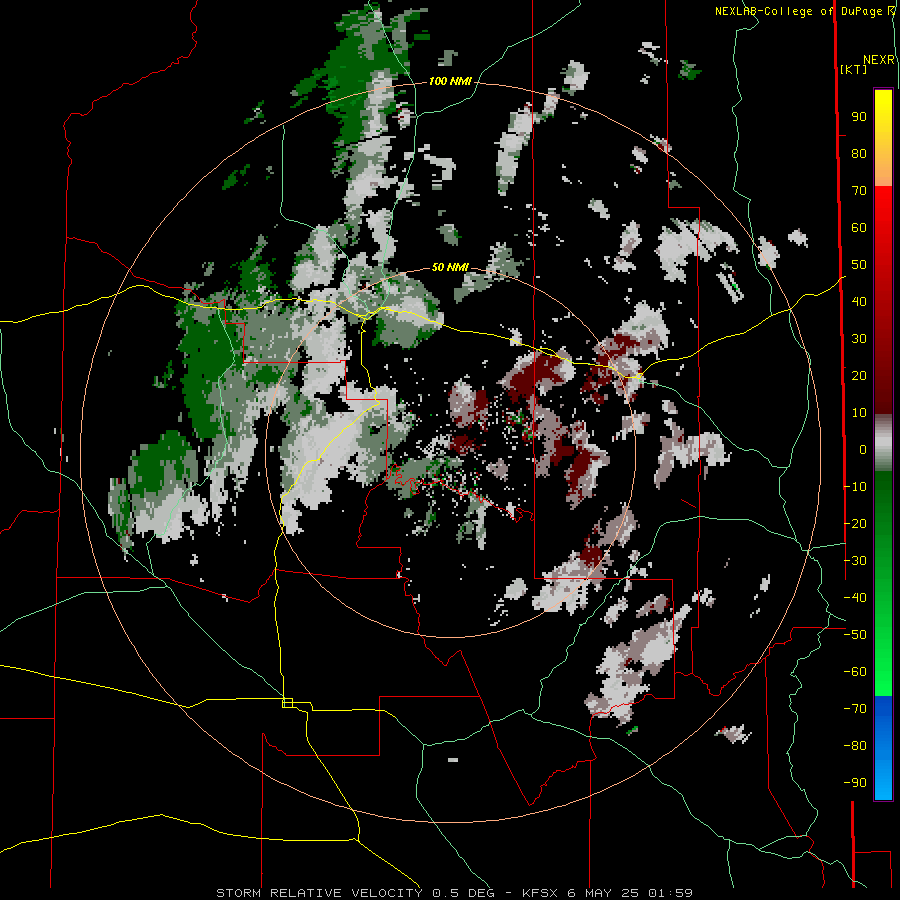Image resolution: width=900 pixels, height=900 pixels.
Task: Click the -60 value on the velocity scale
Action: [x=855, y=672]
